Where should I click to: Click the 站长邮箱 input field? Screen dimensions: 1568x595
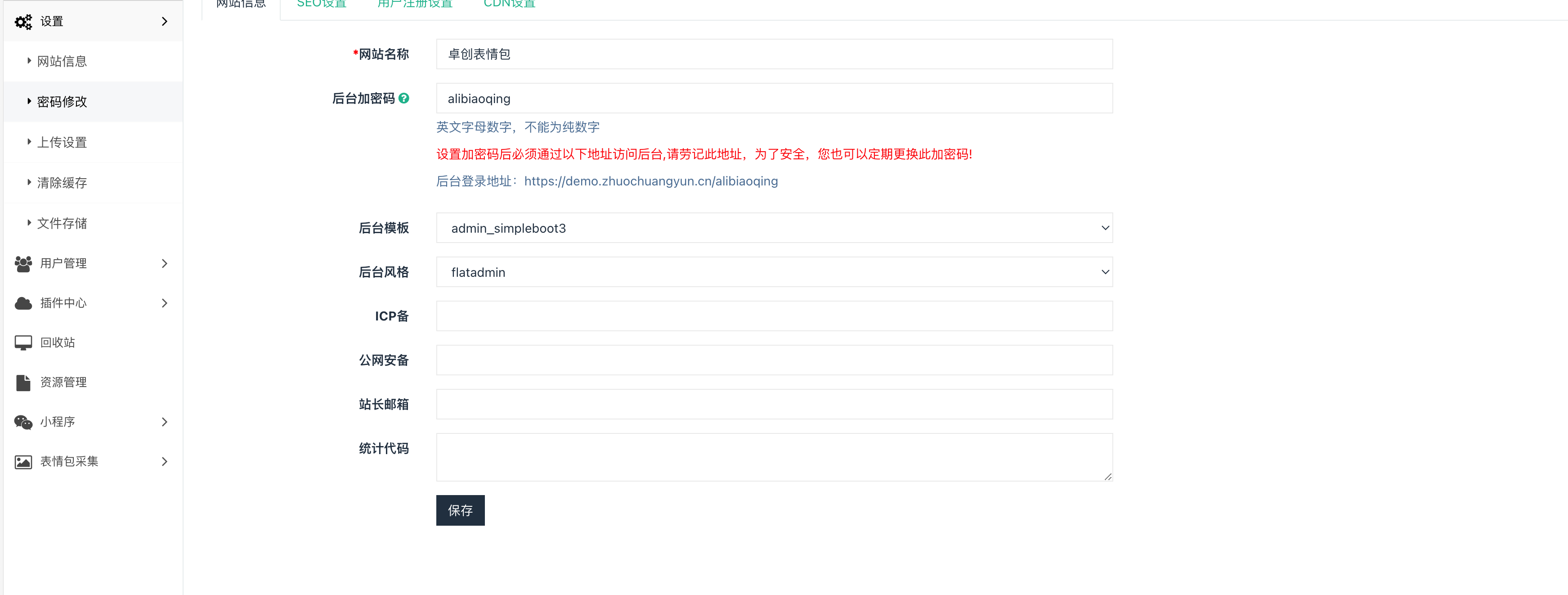point(774,404)
